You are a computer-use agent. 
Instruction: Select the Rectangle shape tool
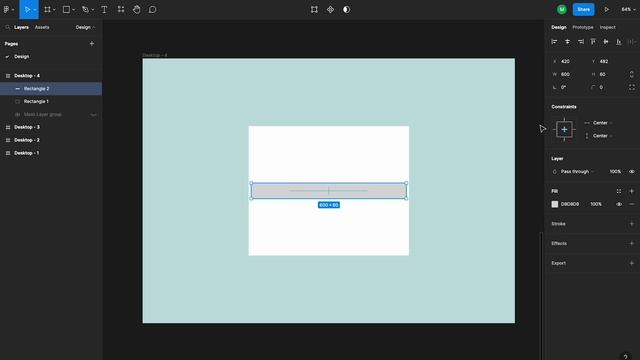tap(66, 9)
